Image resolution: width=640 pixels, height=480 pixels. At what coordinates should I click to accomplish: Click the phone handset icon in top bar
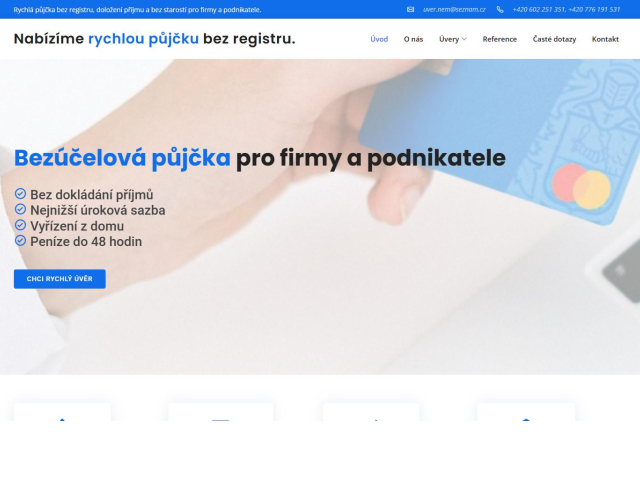click(x=500, y=9)
